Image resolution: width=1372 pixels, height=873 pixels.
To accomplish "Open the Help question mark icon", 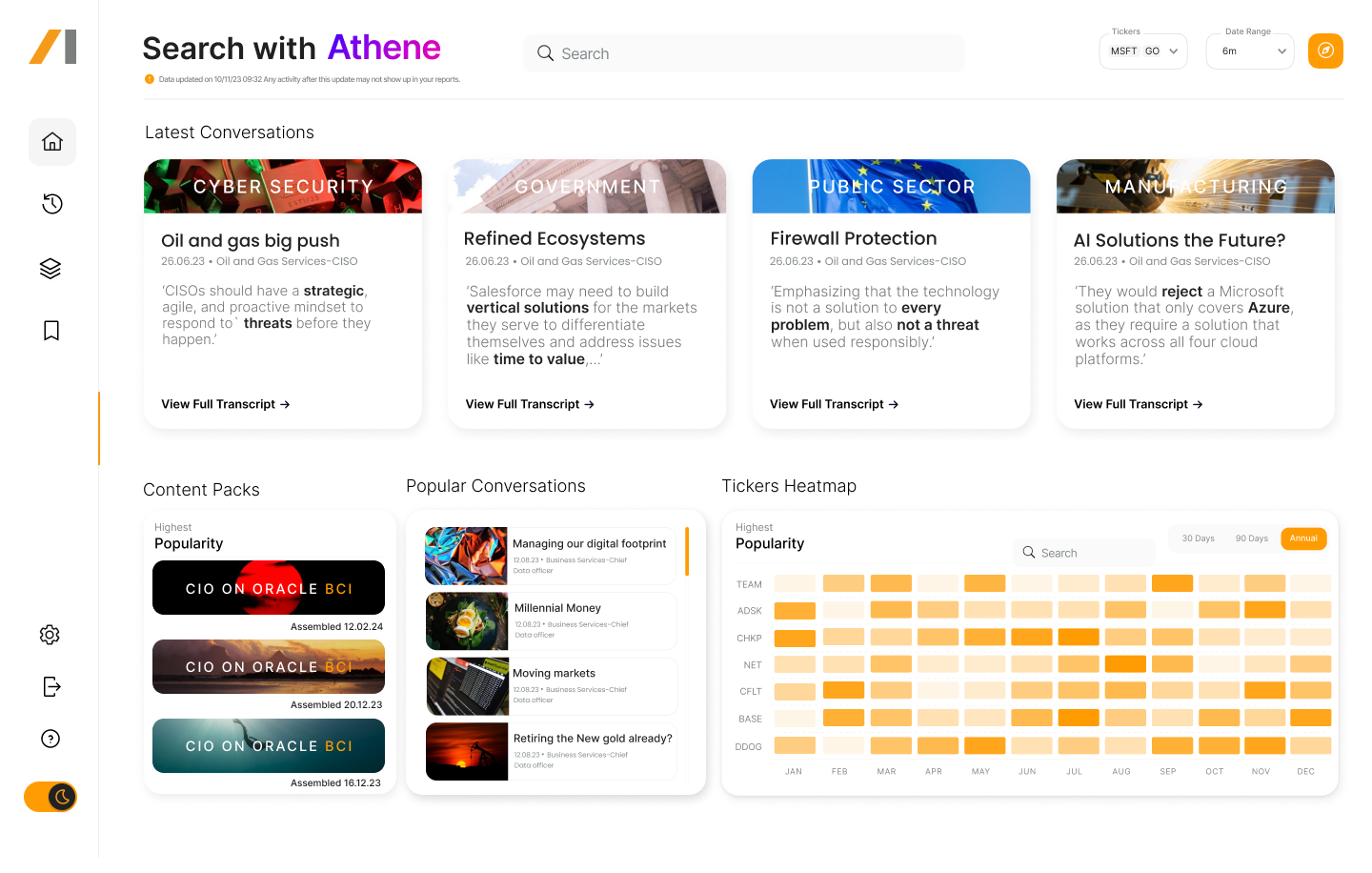I will click(50, 739).
